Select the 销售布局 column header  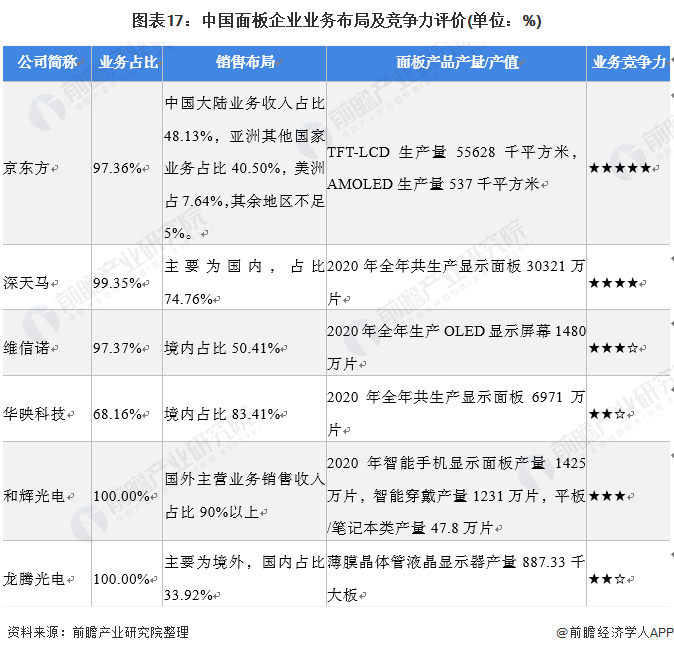click(x=245, y=63)
